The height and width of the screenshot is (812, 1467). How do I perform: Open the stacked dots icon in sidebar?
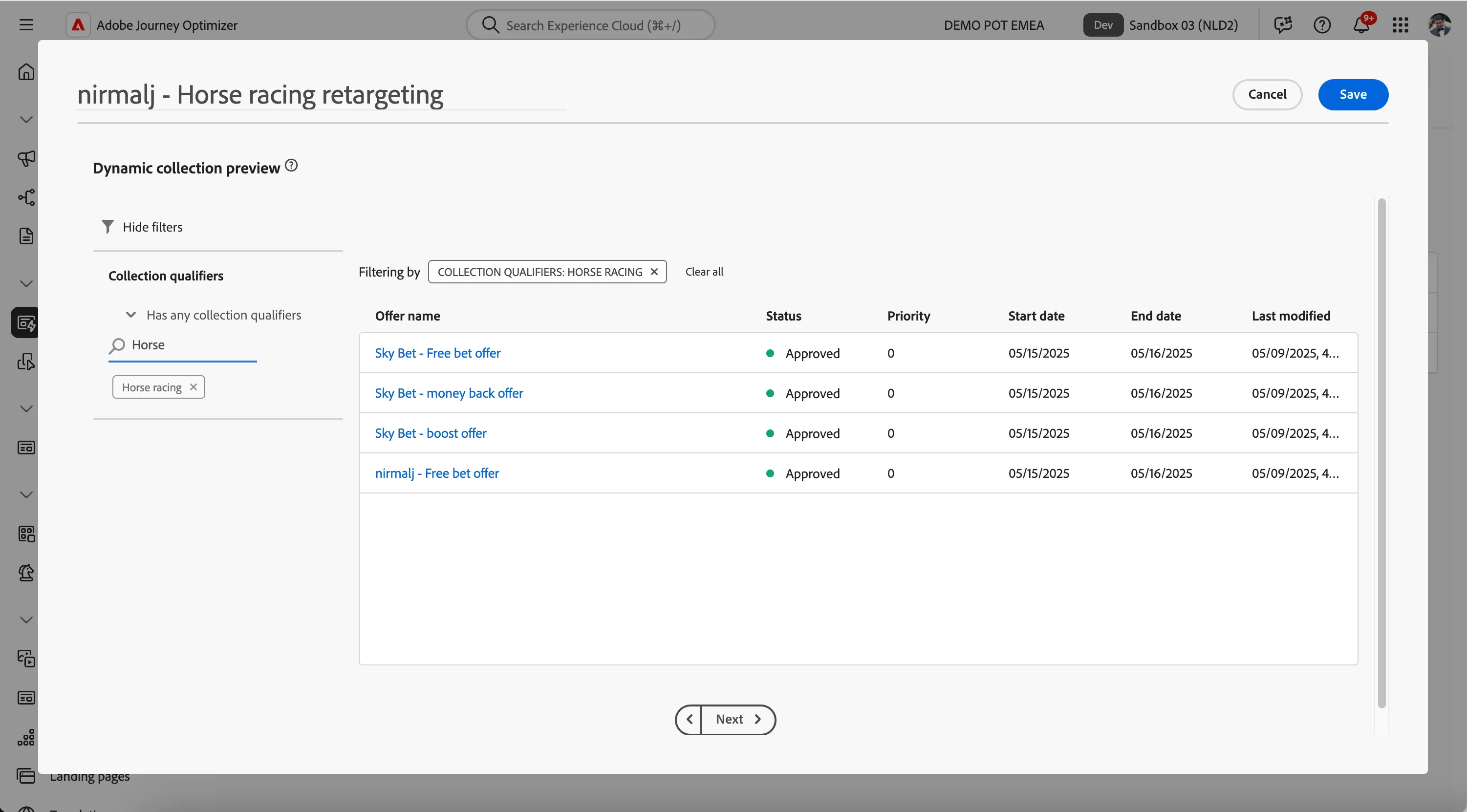pos(26,737)
